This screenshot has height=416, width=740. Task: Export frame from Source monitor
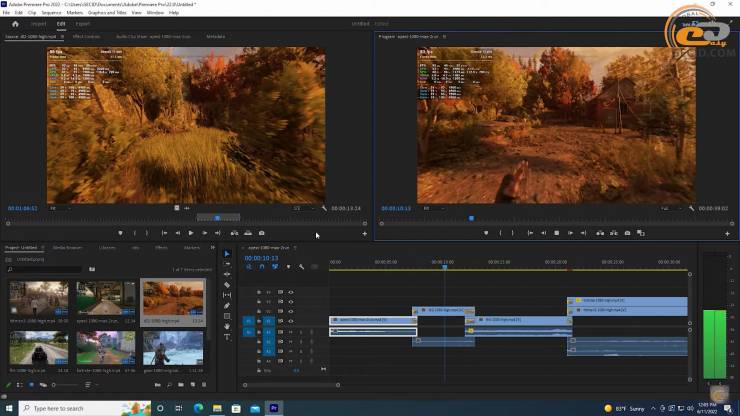tap(261, 233)
